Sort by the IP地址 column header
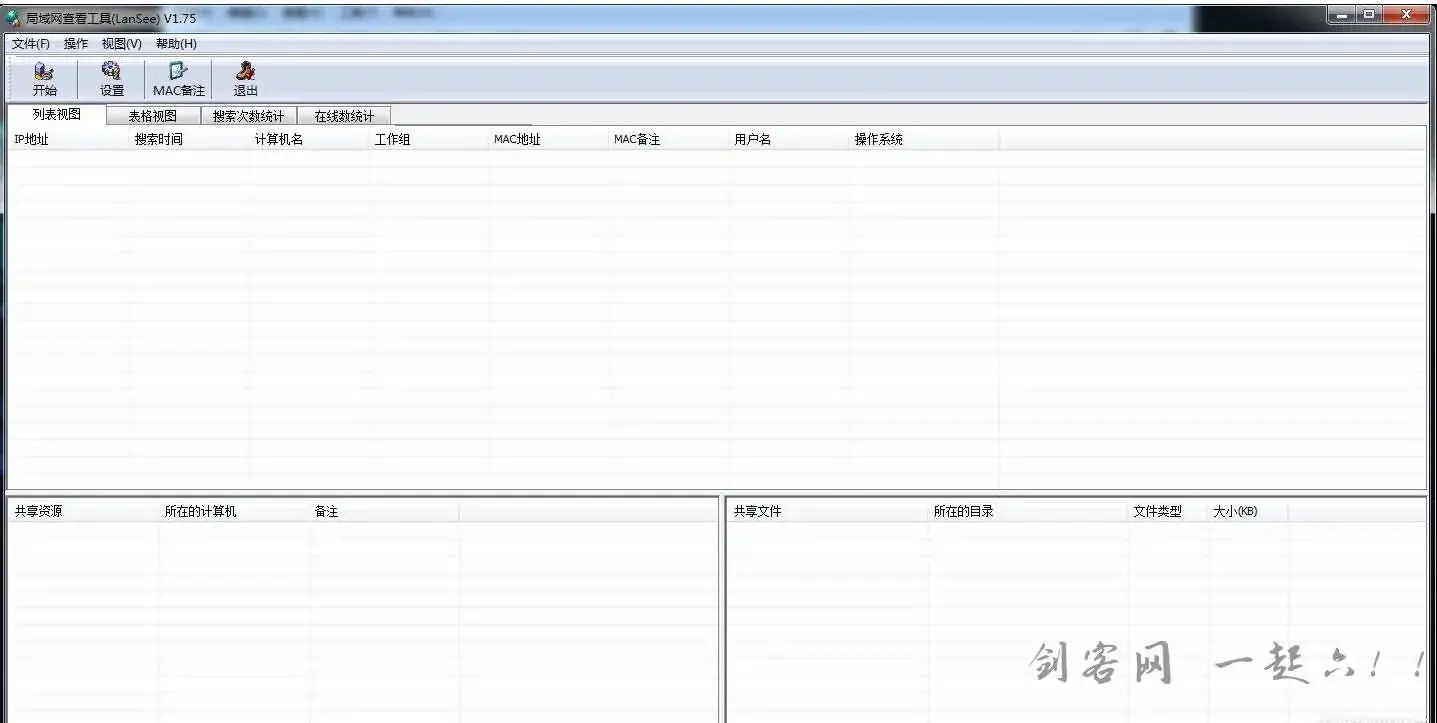This screenshot has height=723, width=1437. (x=69, y=139)
